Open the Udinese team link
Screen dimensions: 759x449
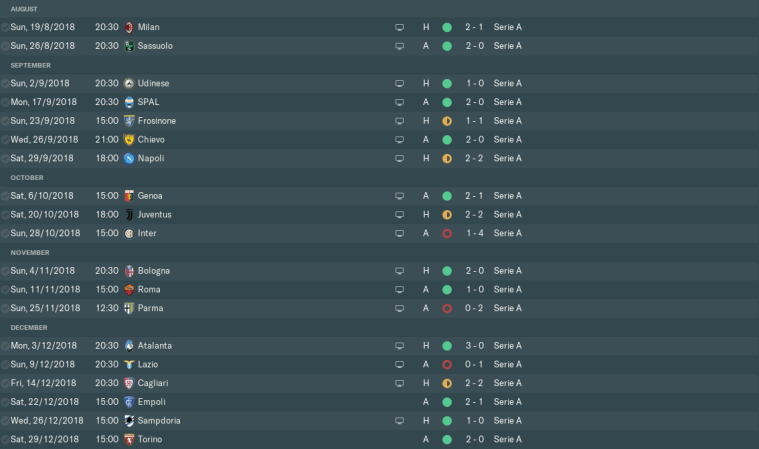tap(155, 83)
